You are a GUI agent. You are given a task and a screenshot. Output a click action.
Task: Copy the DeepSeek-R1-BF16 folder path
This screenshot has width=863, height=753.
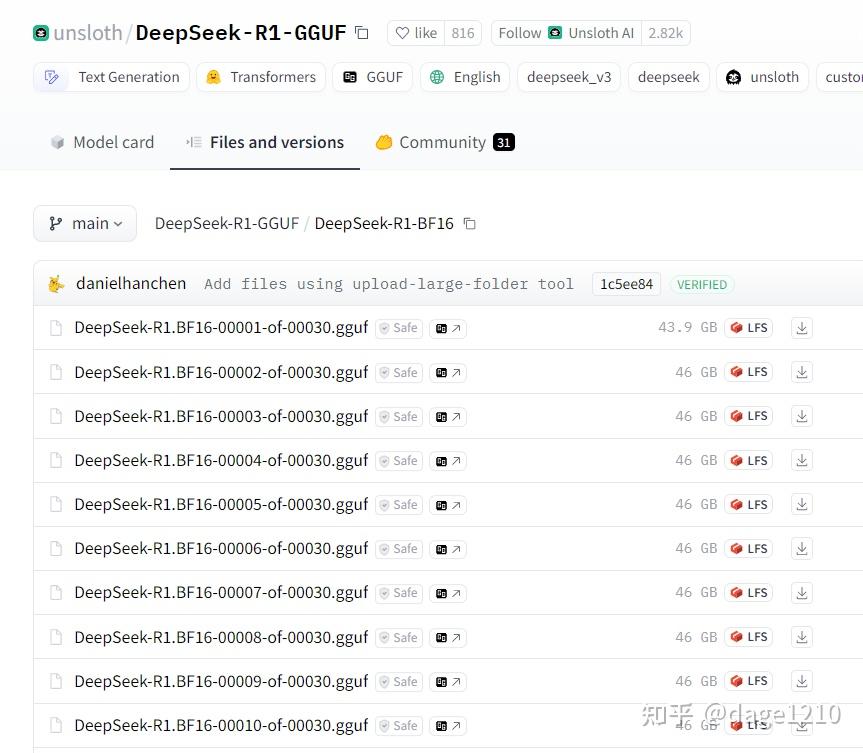tap(469, 224)
